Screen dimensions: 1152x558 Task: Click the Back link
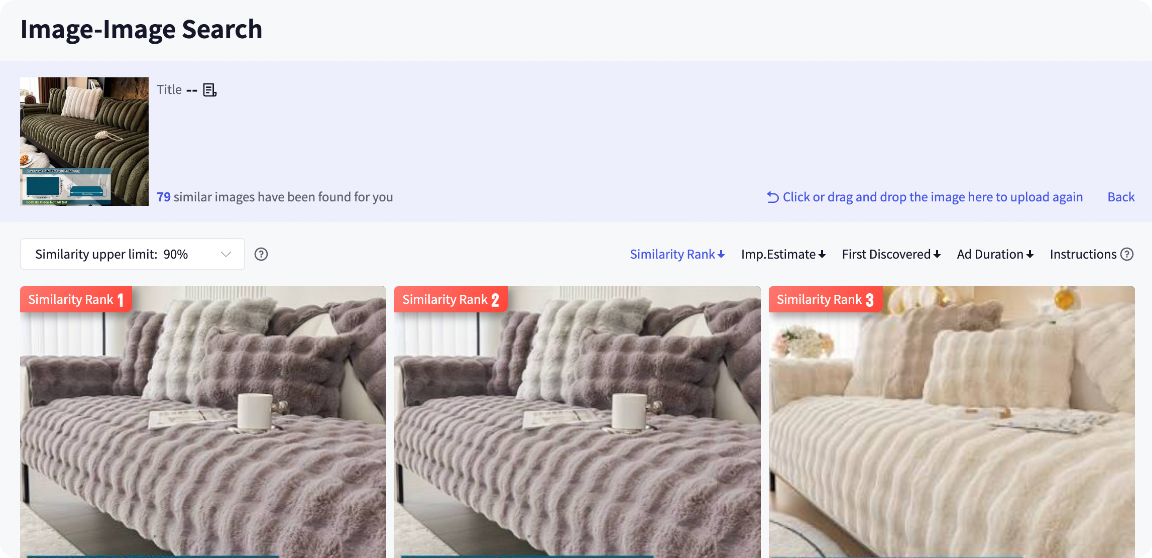(x=1121, y=197)
